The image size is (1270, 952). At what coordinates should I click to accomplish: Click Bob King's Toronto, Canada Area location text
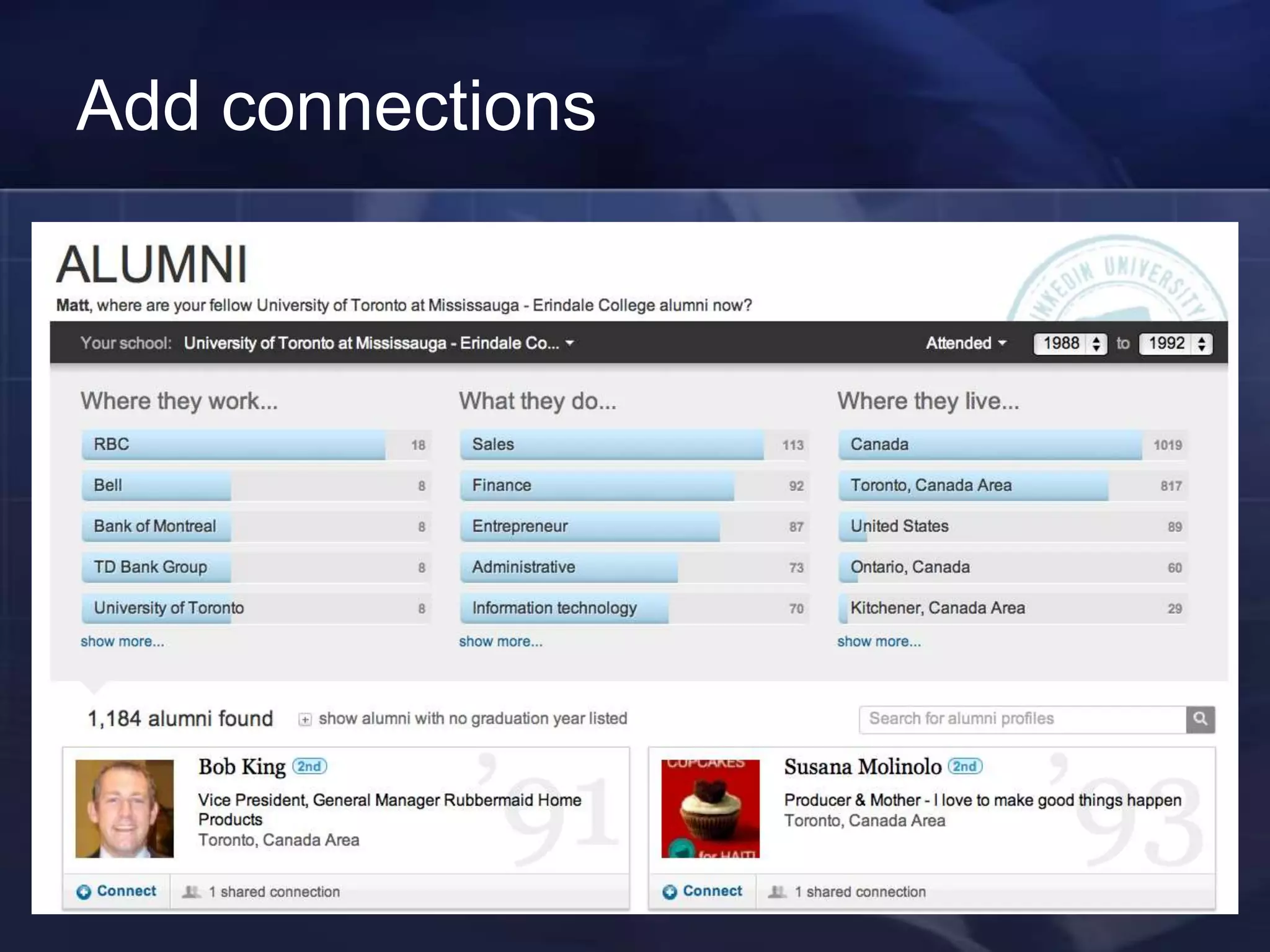coord(279,840)
